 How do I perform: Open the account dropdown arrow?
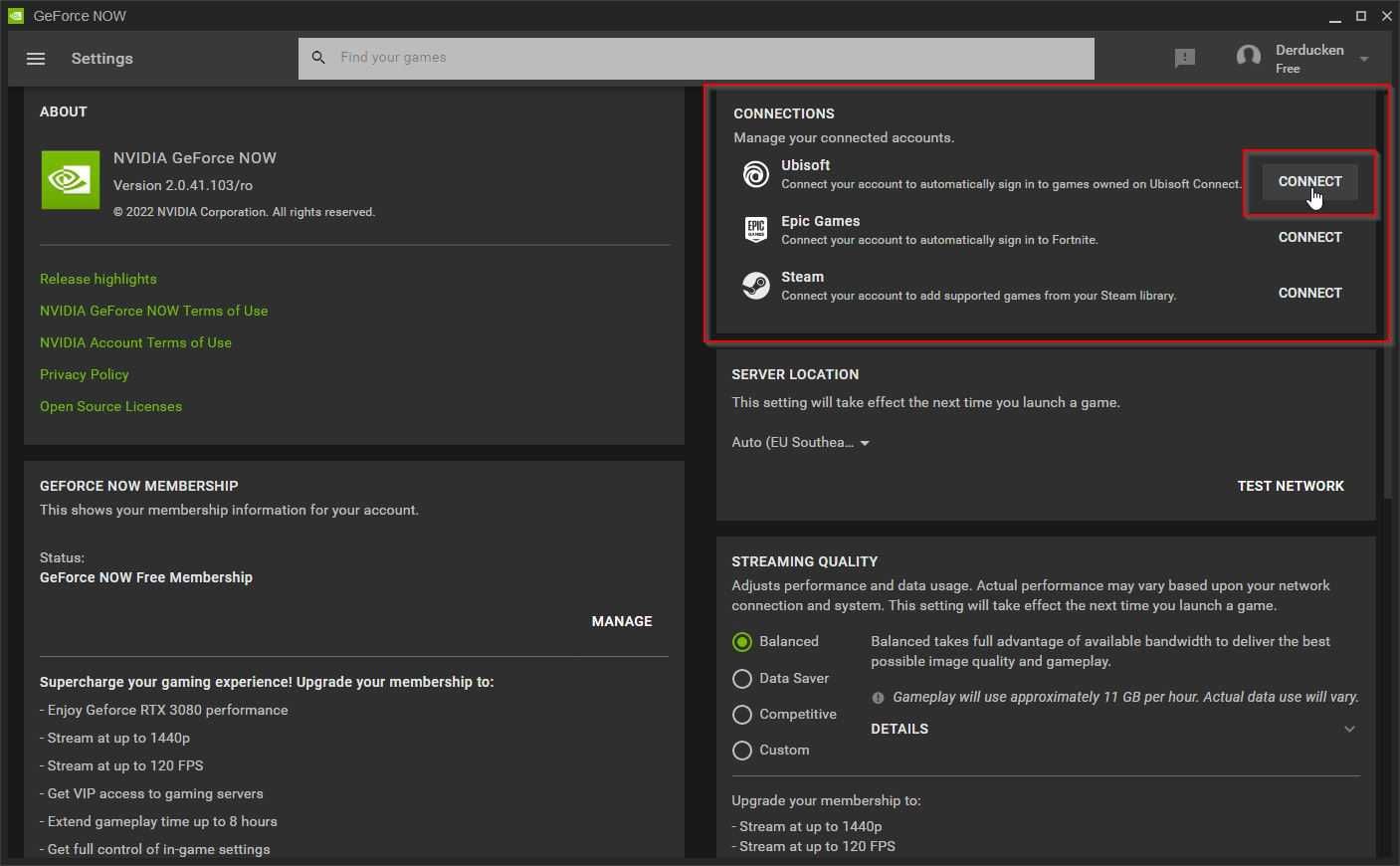(x=1364, y=60)
